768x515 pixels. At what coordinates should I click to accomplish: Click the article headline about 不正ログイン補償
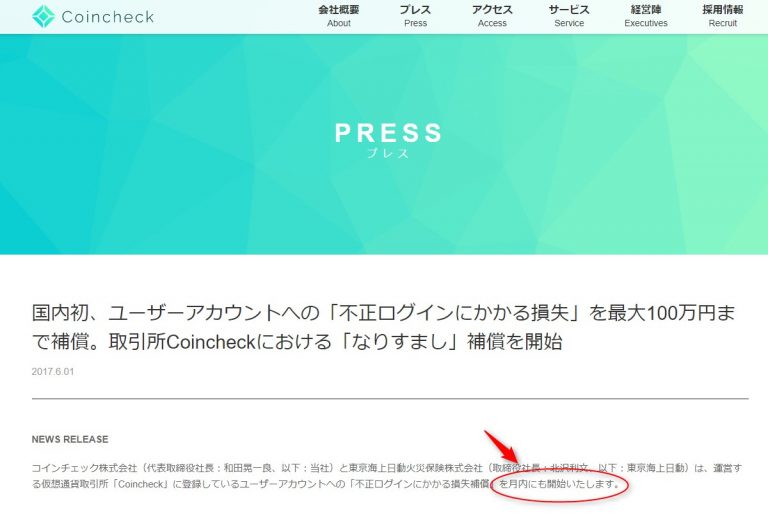pos(384,327)
